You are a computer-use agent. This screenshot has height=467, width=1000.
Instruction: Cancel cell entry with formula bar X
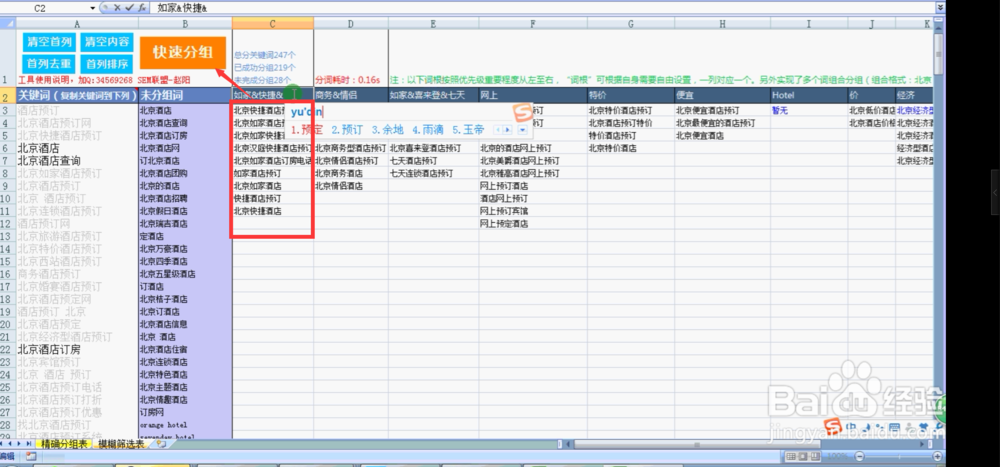click(117, 8)
